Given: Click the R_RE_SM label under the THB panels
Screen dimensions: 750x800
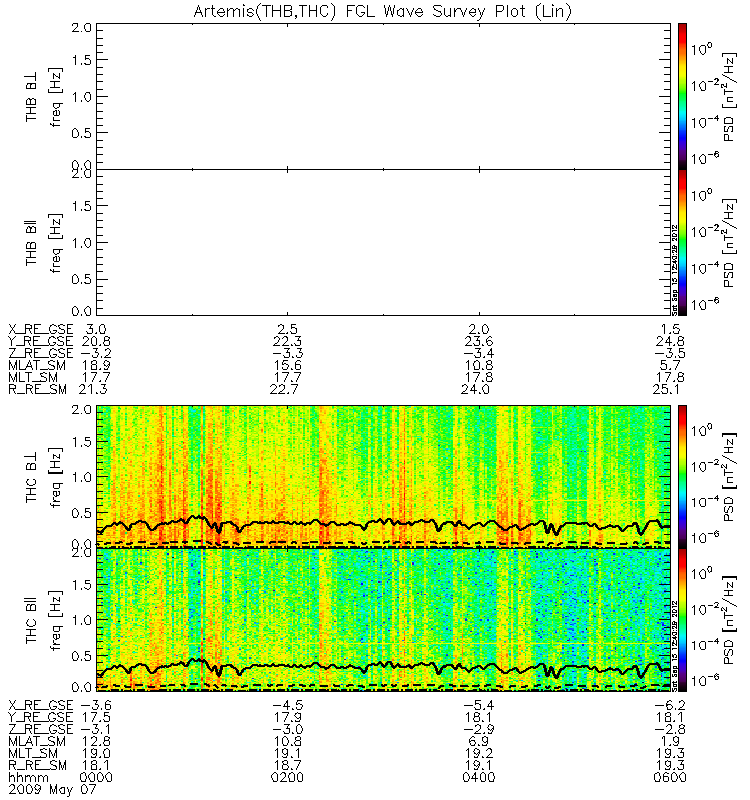Looking at the screenshot, I should (37, 389).
